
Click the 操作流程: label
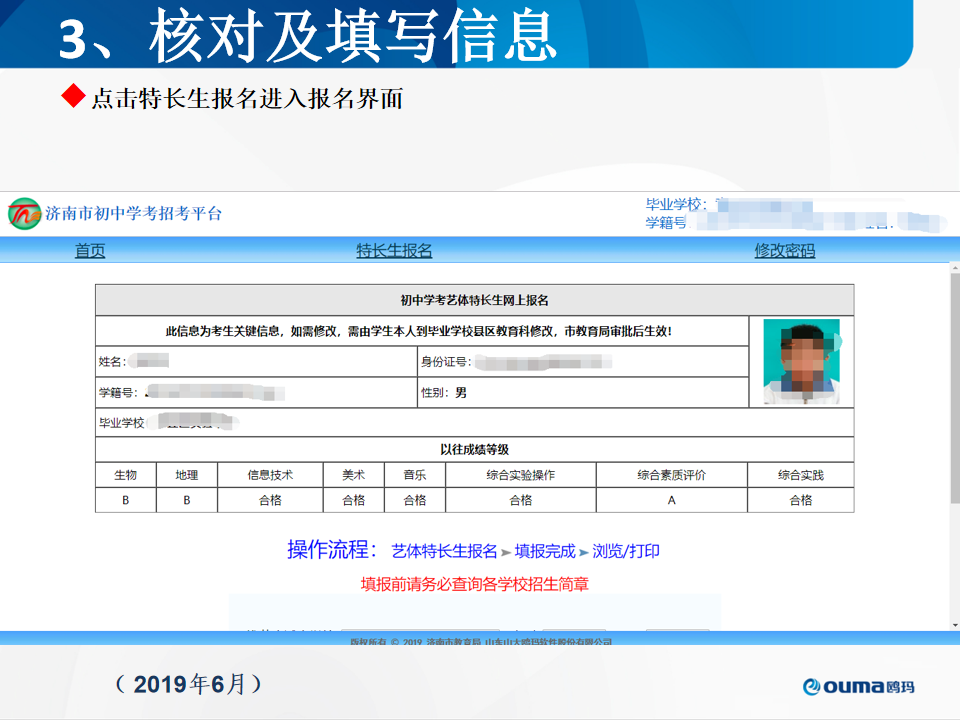pyautogui.click(x=332, y=550)
